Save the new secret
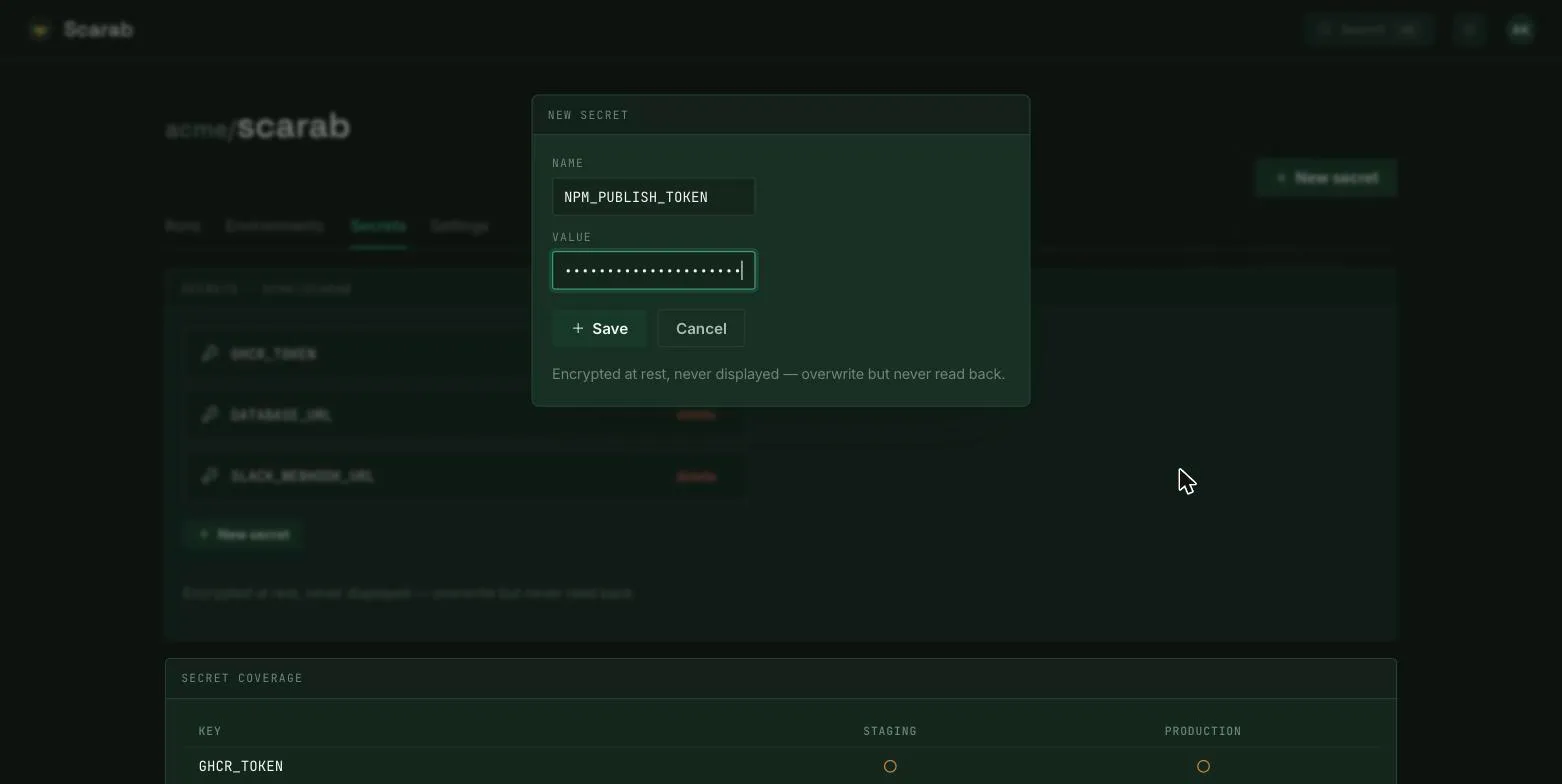The height and width of the screenshot is (784, 1562). pos(600,329)
